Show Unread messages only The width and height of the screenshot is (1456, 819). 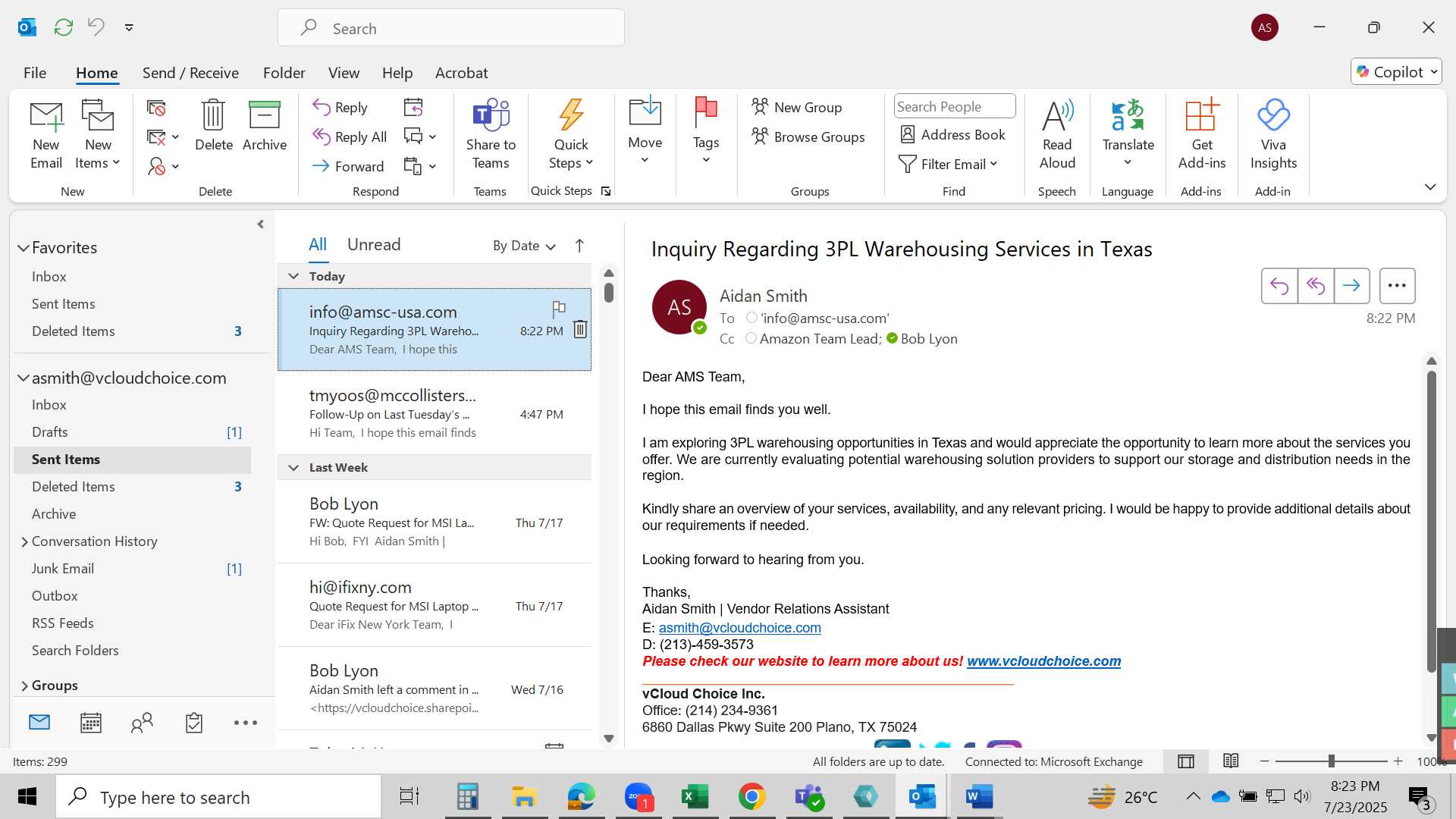(374, 244)
